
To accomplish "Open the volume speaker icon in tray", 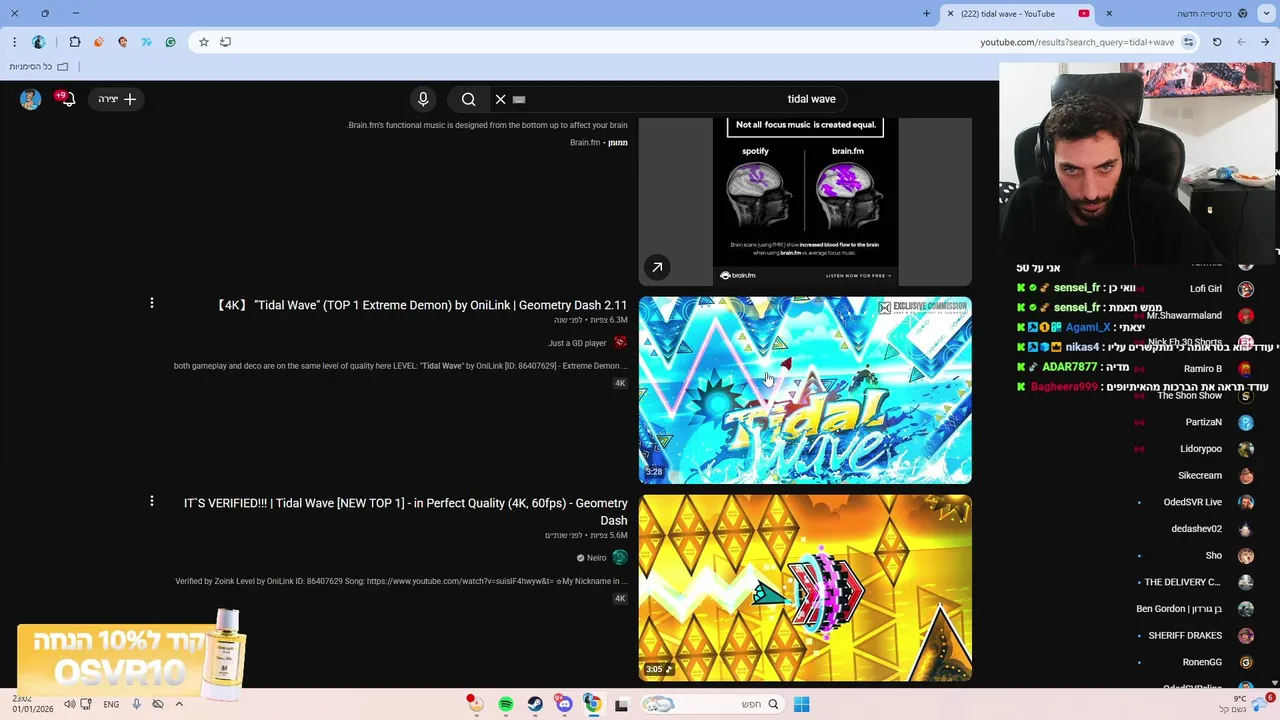I will 70,704.
